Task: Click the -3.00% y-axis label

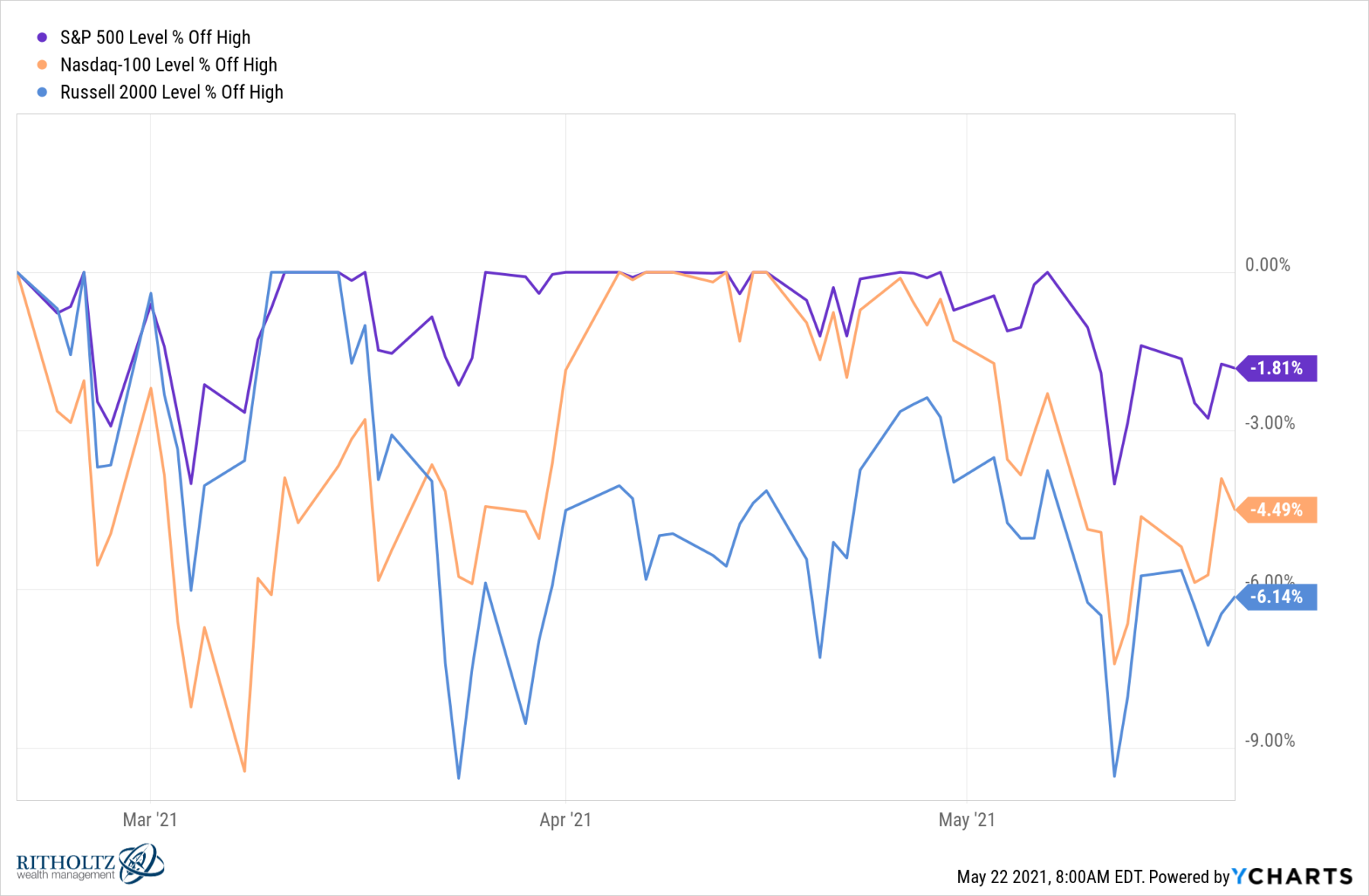Action: click(x=1269, y=423)
